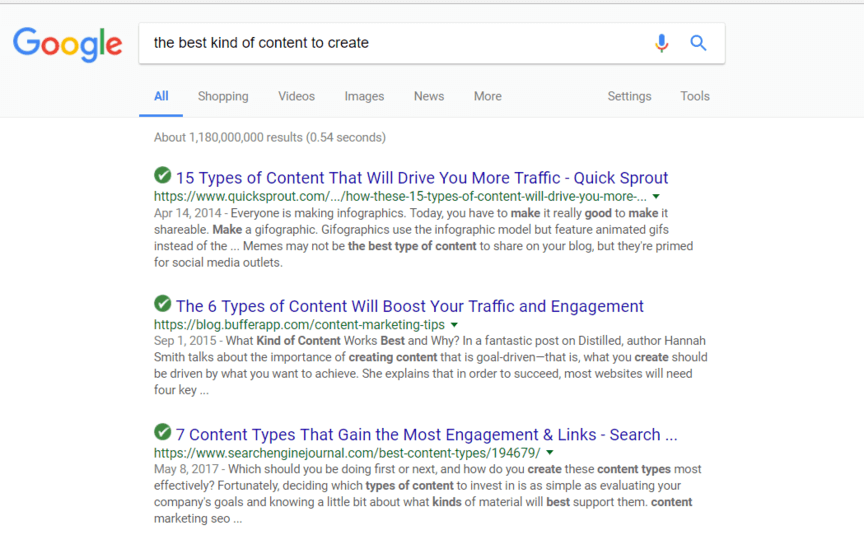This screenshot has height=544, width=864.
Task: Open '7 Content Types That Gain' result link
Action: pos(426,434)
